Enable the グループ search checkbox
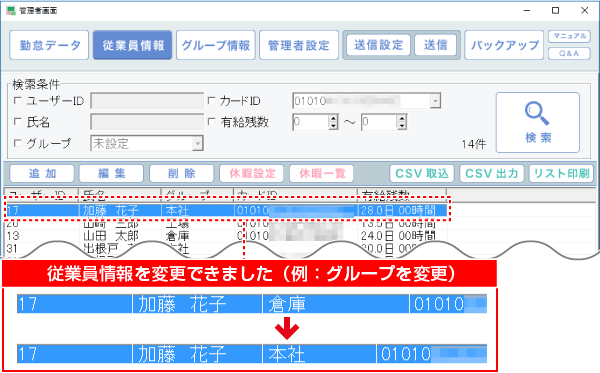 [17, 143]
